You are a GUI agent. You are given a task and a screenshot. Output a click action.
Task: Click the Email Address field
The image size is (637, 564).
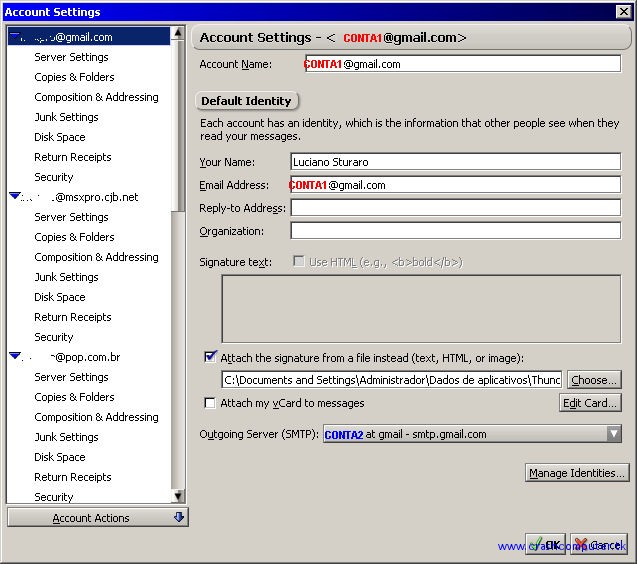[455, 185]
